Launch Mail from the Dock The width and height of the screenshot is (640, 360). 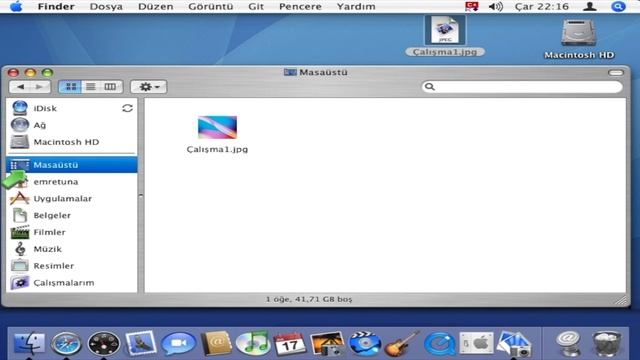coord(141,343)
